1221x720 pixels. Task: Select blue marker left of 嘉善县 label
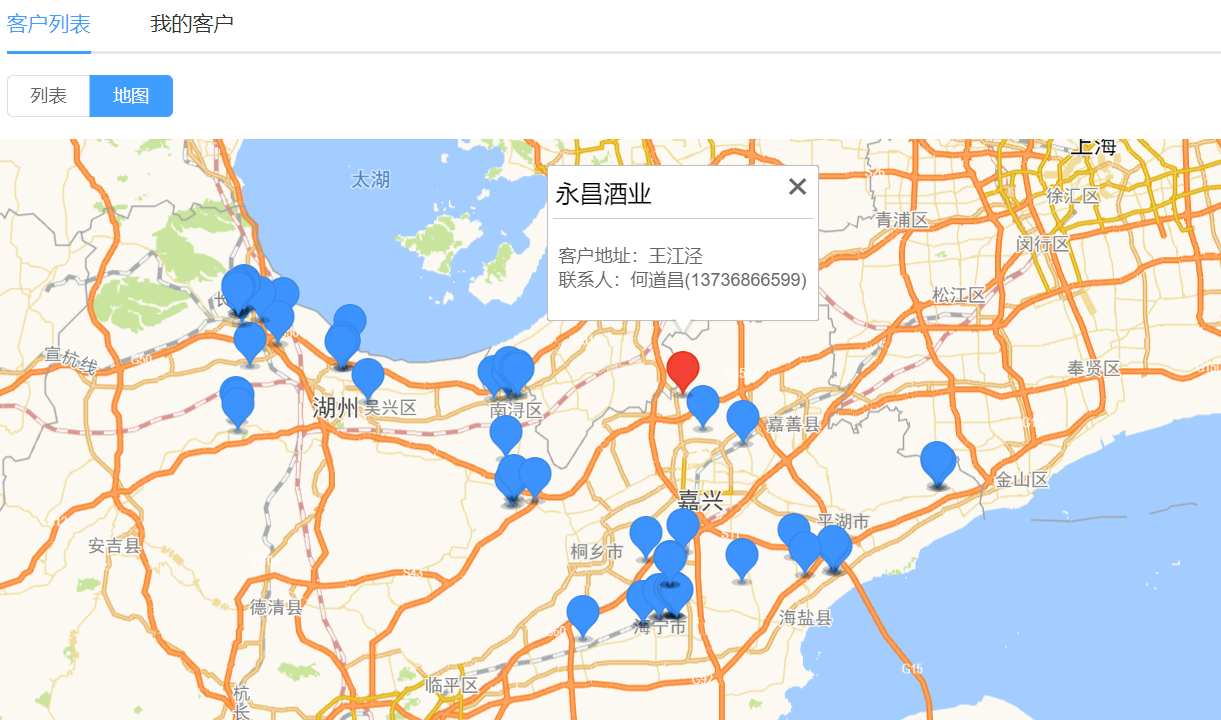742,418
